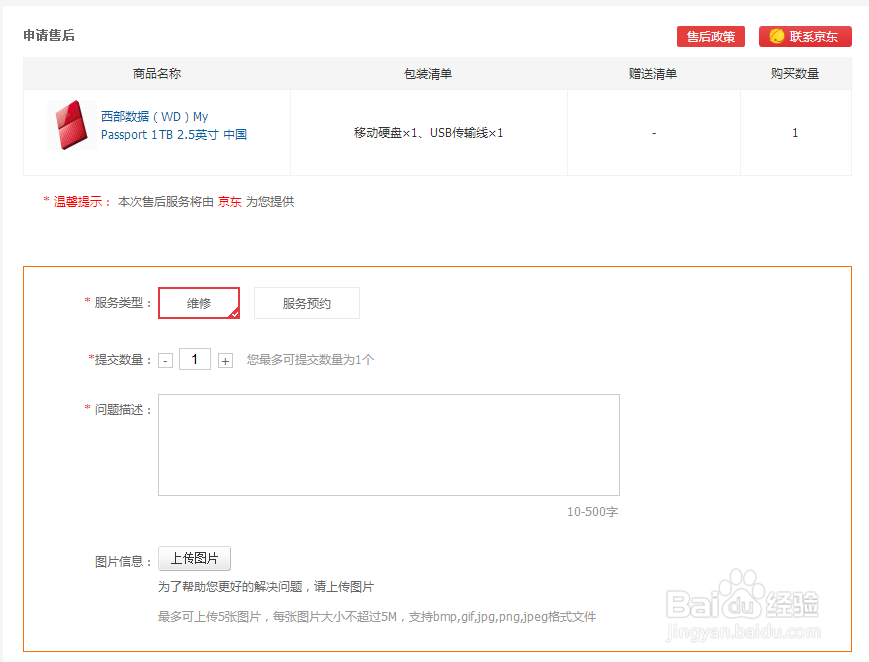Click the 包装清单 column header

pyautogui.click(x=428, y=74)
